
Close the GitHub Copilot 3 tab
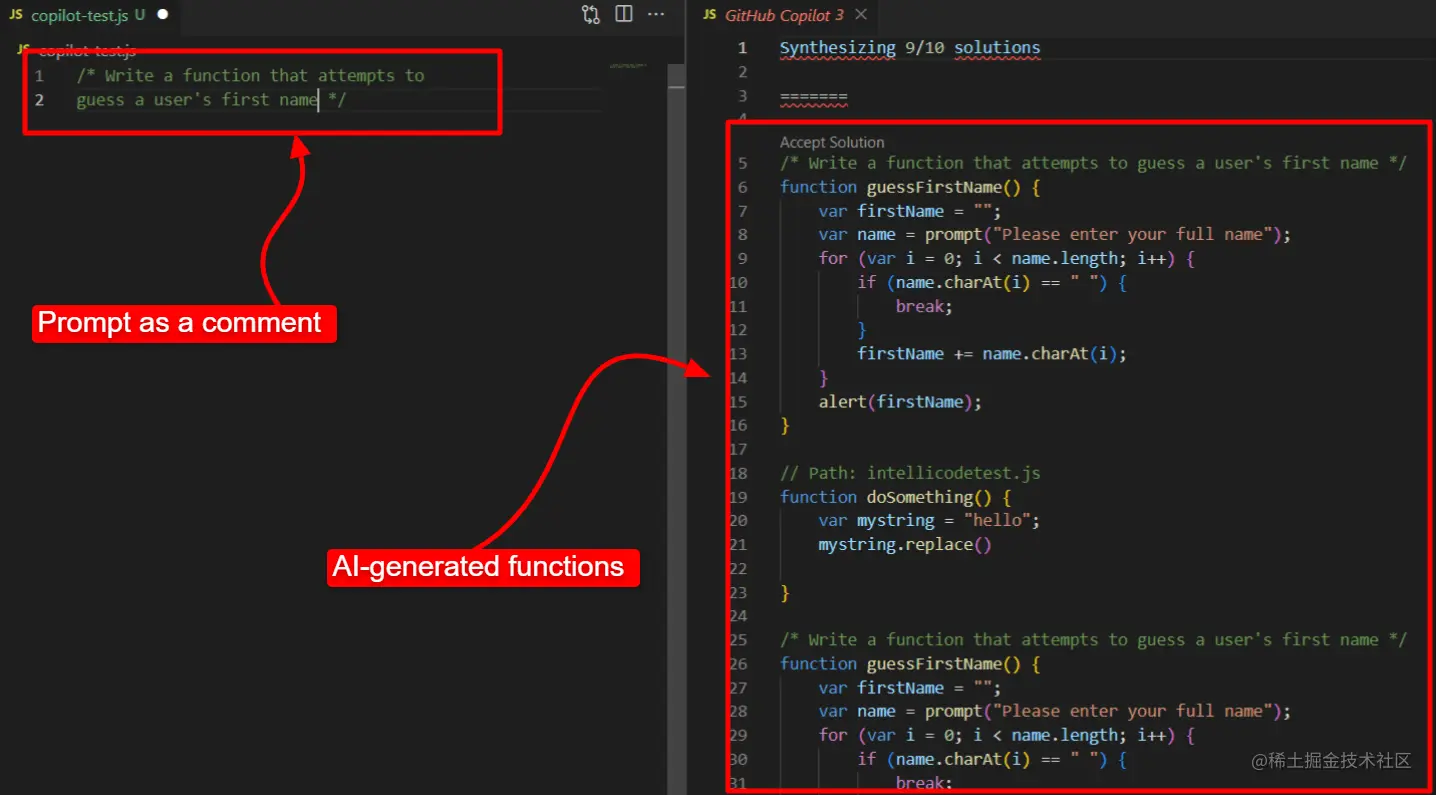861,15
